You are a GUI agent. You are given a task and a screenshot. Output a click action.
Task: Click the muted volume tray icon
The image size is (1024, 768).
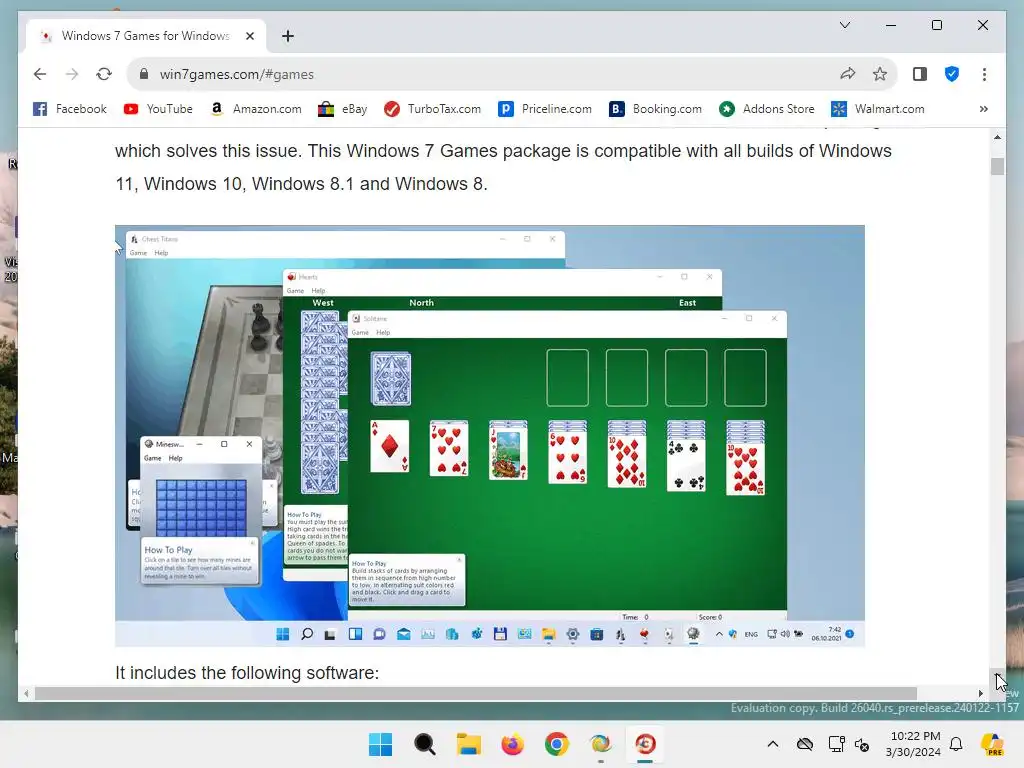click(x=862, y=744)
